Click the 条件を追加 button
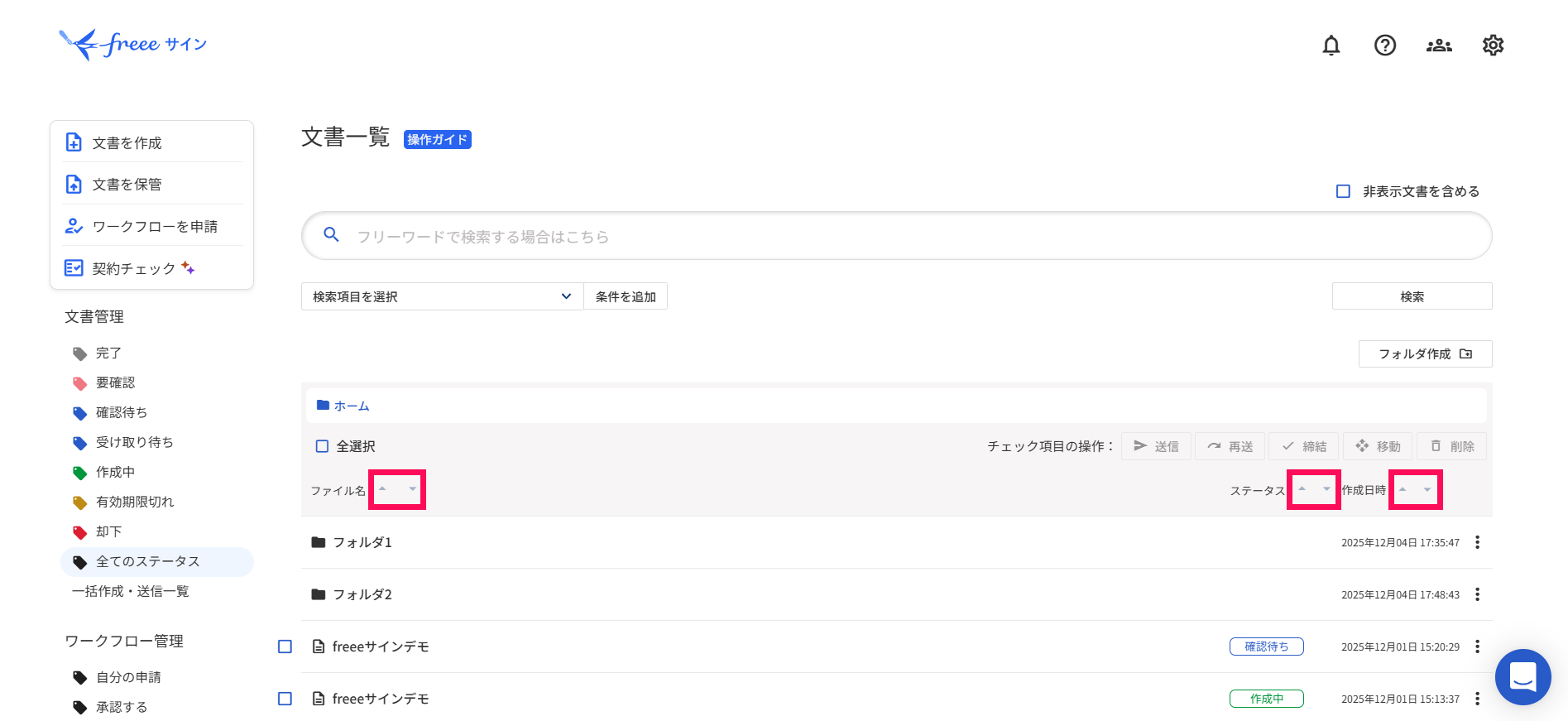 click(626, 296)
